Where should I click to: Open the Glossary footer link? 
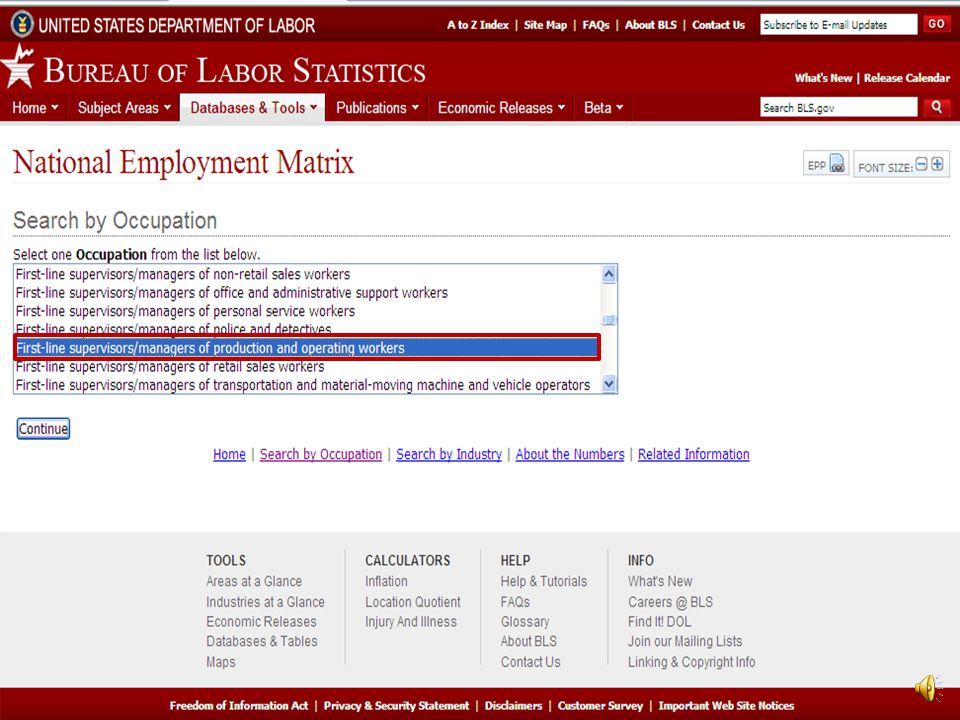(x=525, y=621)
